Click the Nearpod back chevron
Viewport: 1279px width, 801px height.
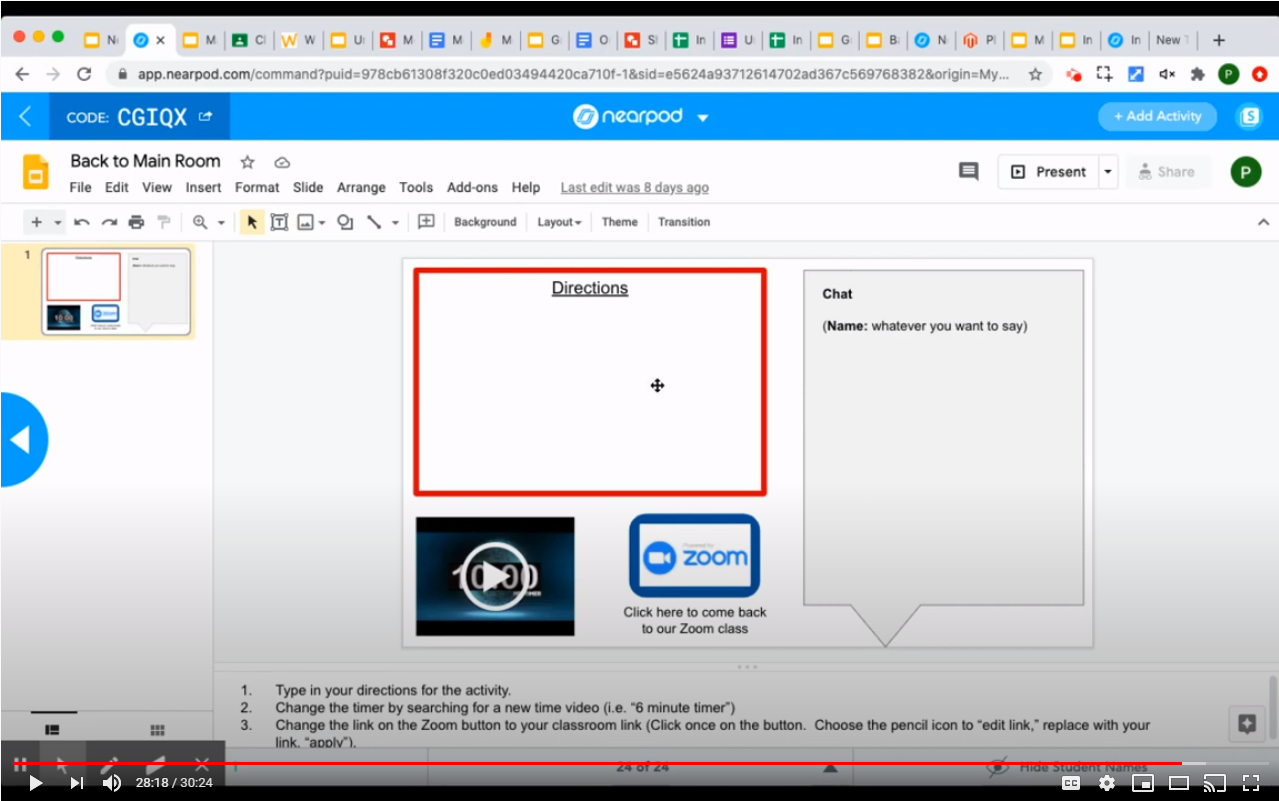point(25,116)
